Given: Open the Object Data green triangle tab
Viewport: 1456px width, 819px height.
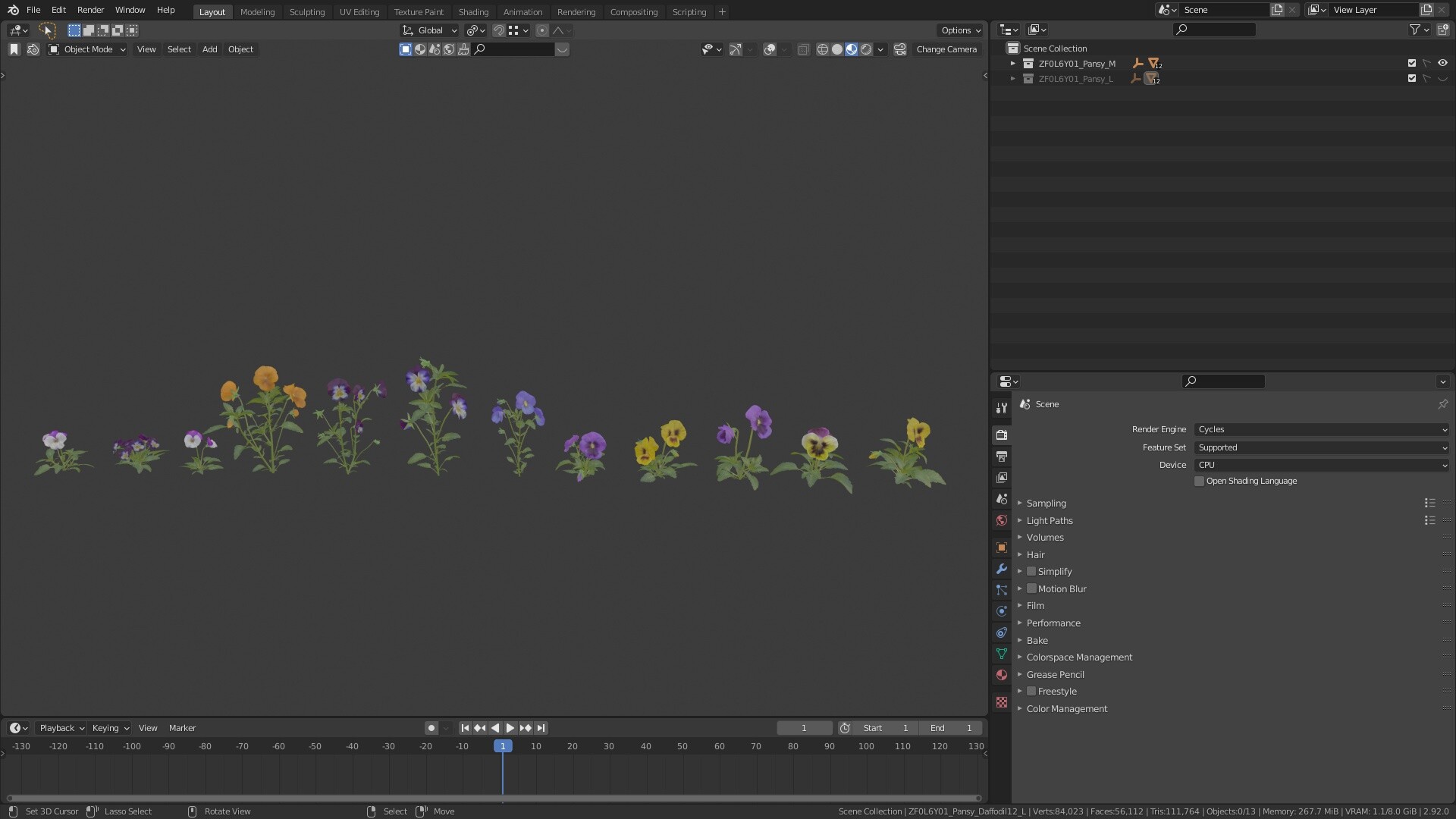Looking at the screenshot, I should [x=1002, y=654].
